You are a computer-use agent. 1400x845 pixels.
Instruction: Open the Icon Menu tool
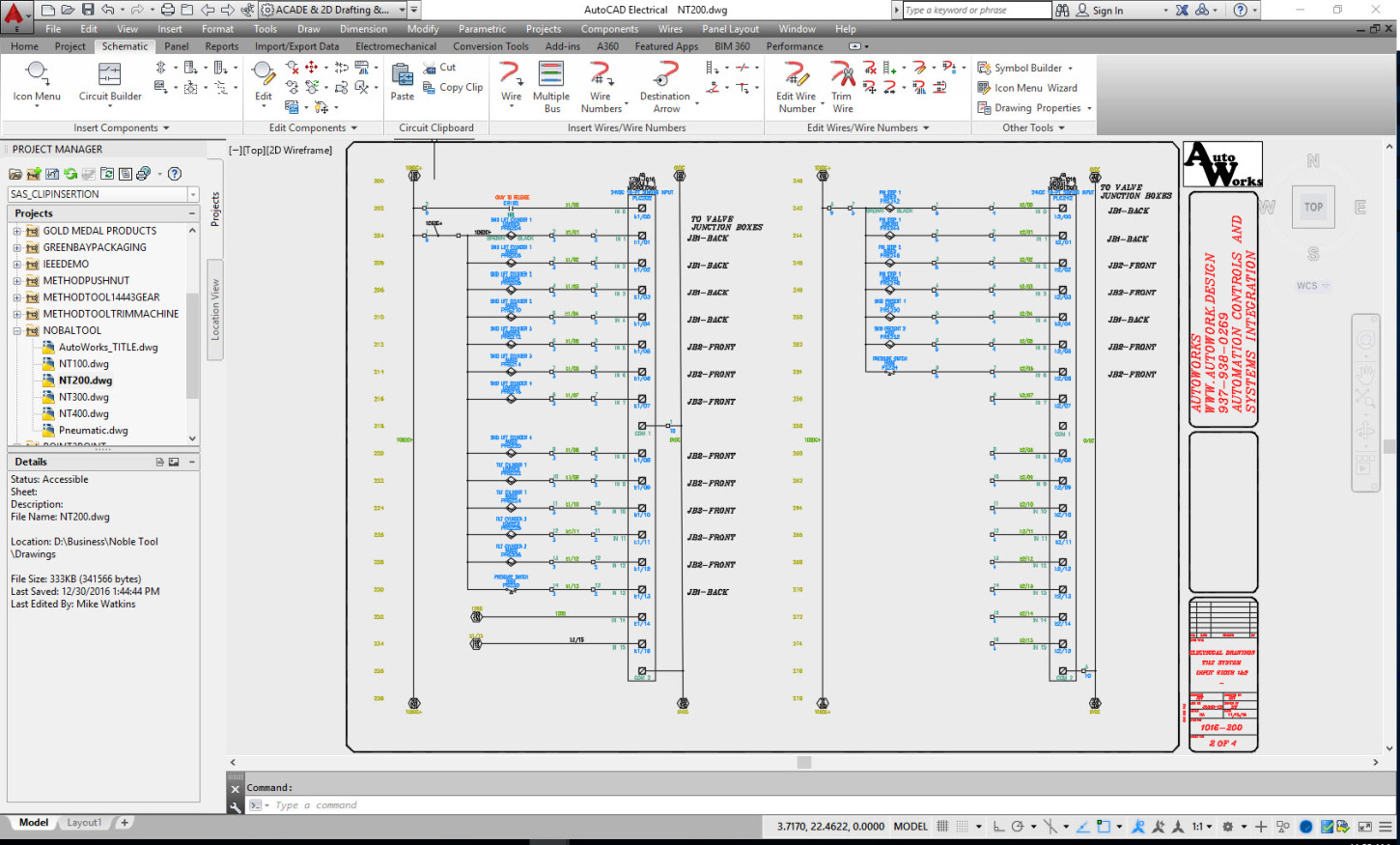(x=37, y=81)
